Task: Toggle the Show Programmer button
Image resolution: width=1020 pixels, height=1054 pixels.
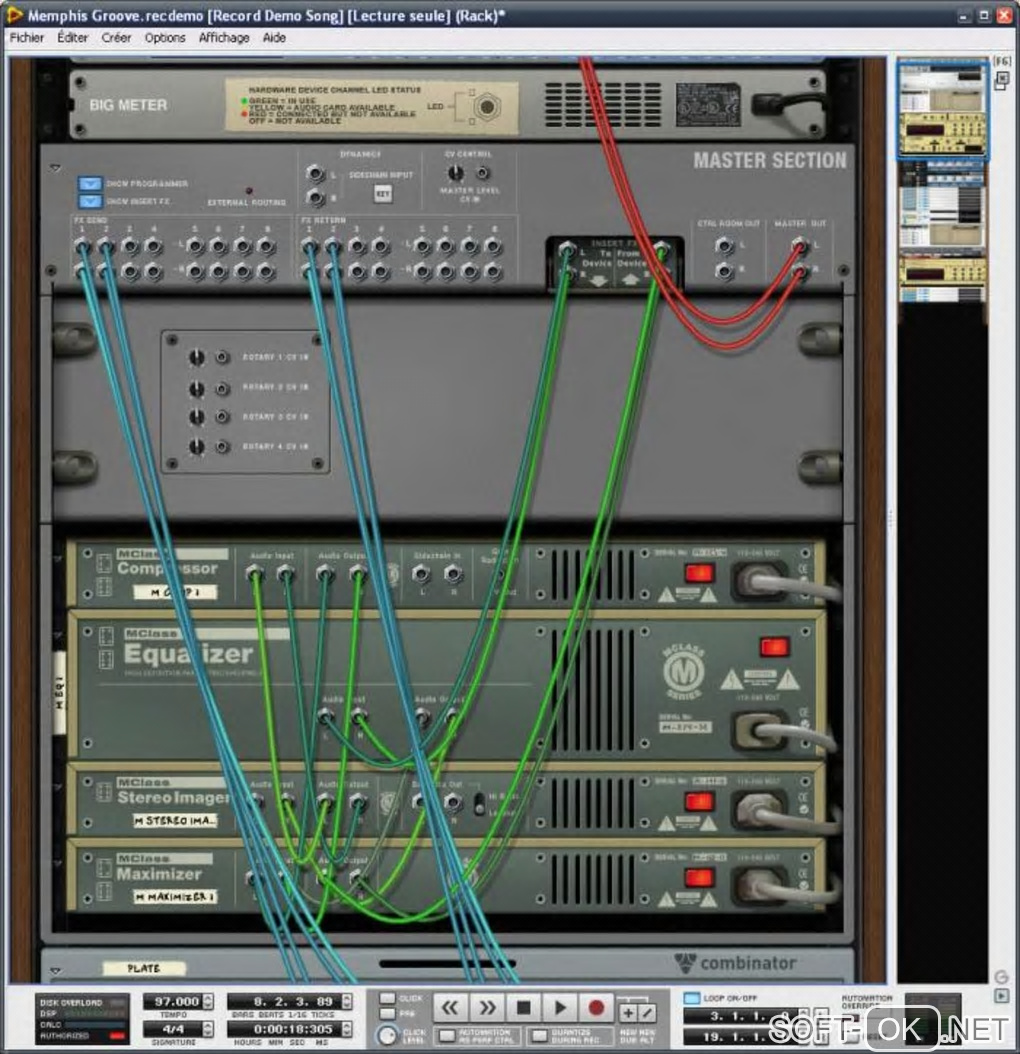Action: (x=89, y=184)
